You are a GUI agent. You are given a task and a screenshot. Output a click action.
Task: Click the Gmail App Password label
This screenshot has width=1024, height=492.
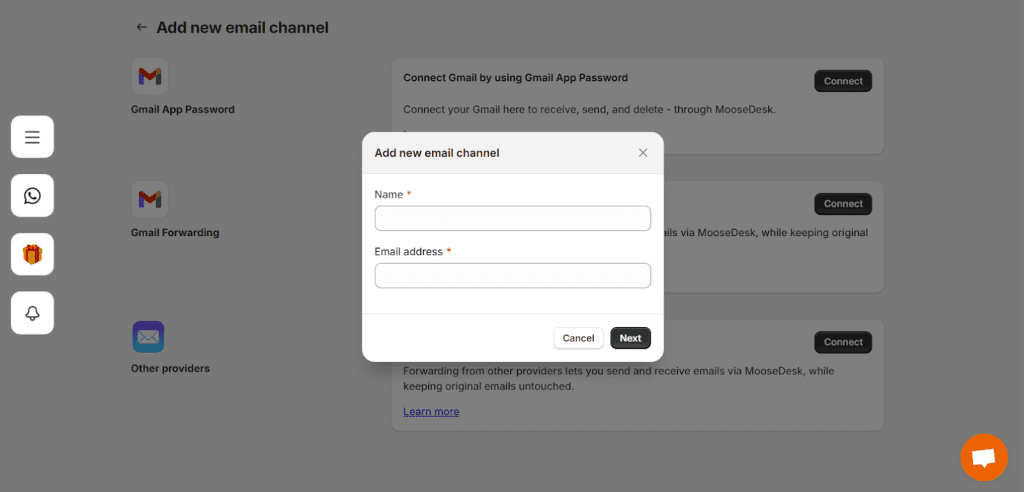(182, 109)
